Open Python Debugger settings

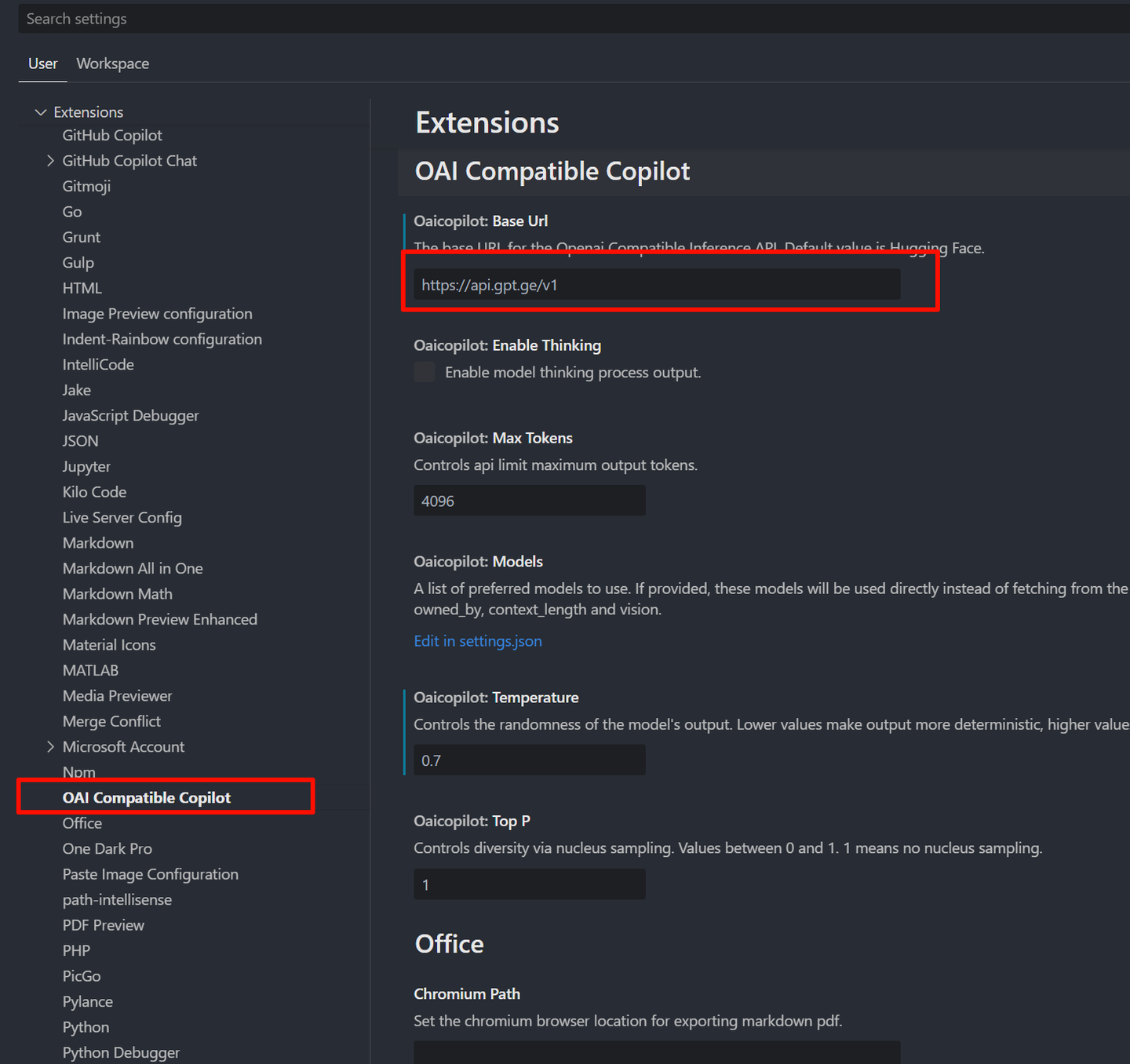pyautogui.click(x=120, y=1052)
